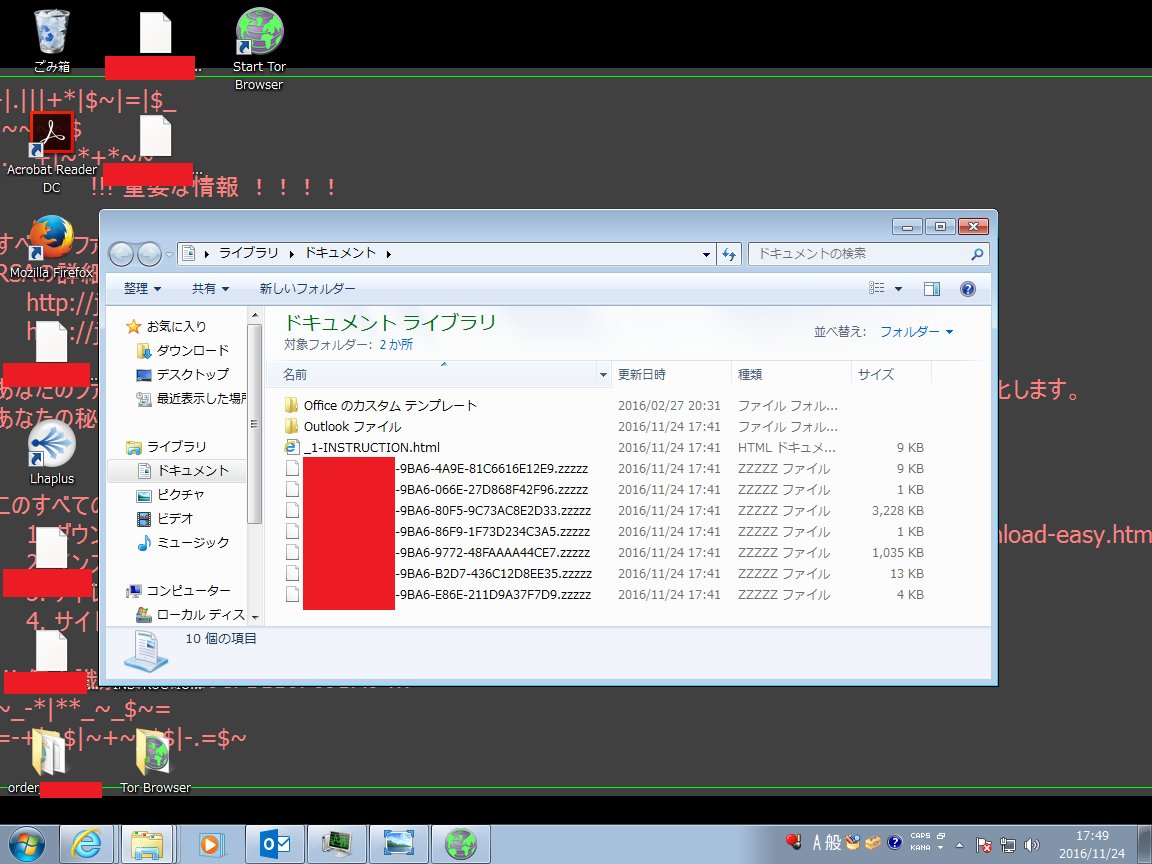Image resolution: width=1152 pixels, height=864 pixels.
Task: Open the picture viewer taskbar icon
Action: pyautogui.click(x=398, y=844)
